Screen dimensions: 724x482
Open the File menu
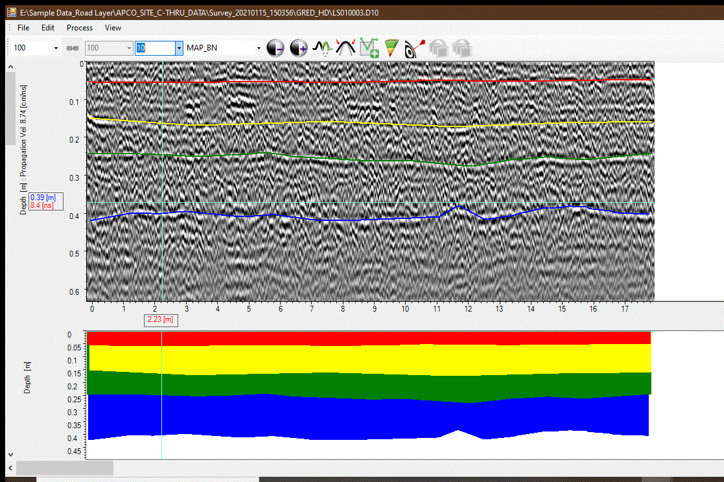[x=23, y=28]
